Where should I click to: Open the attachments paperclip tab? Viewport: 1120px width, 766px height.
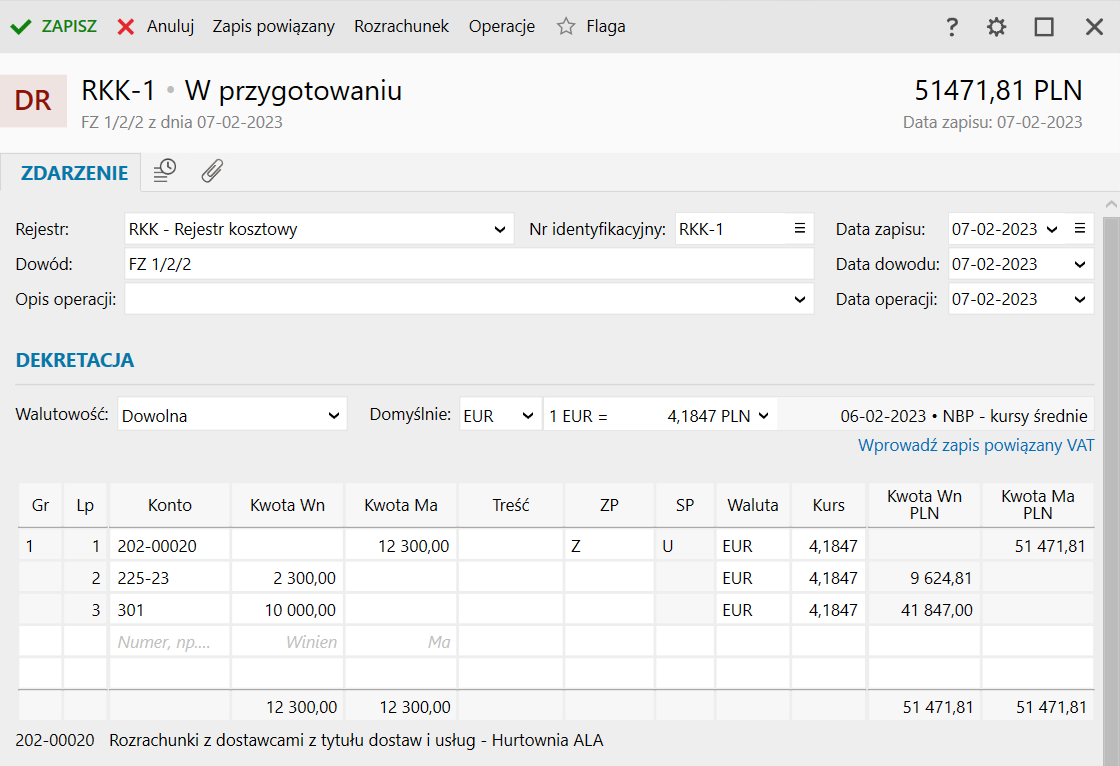click(212, 171)
